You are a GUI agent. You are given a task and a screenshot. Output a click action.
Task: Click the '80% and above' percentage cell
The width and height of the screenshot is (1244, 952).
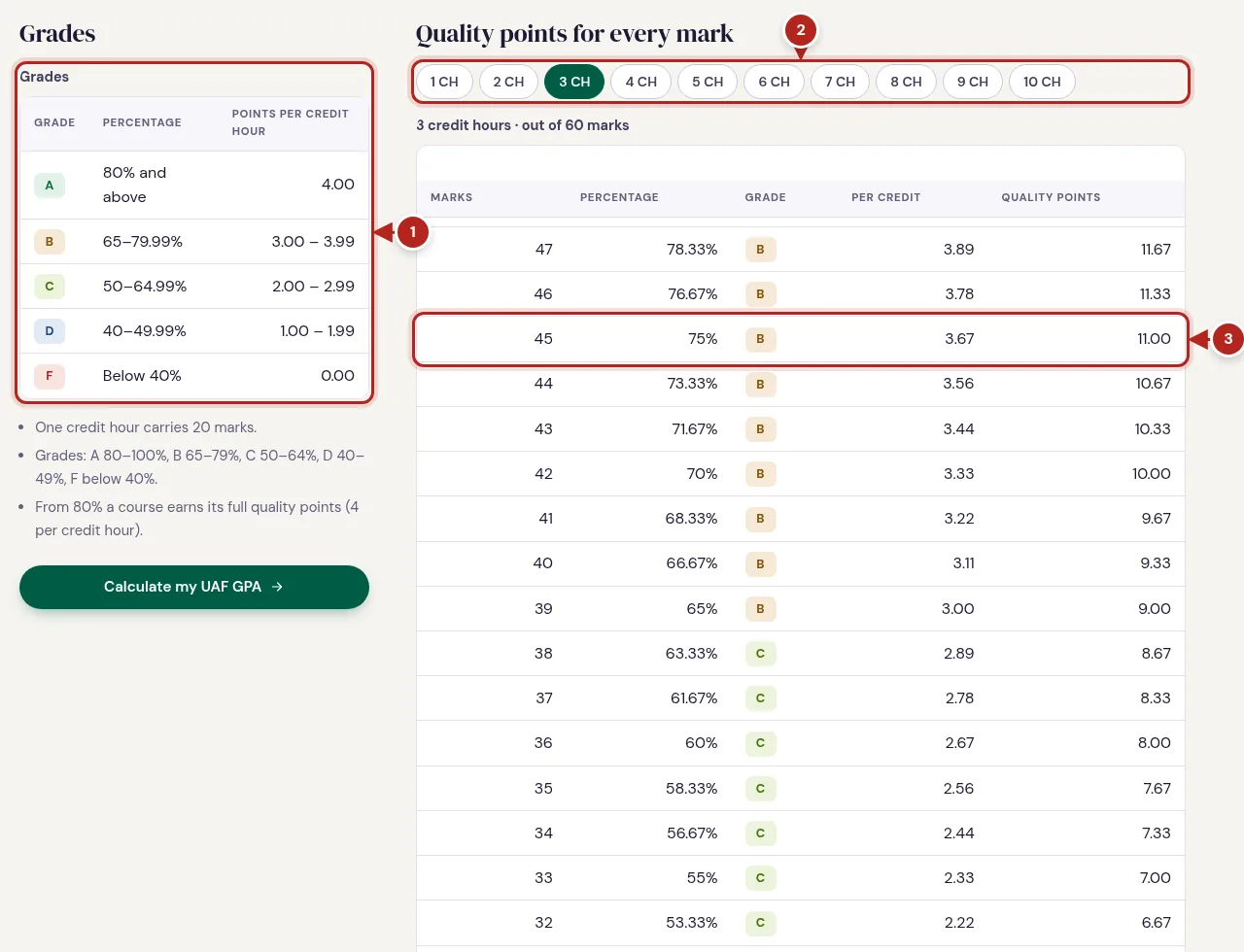click(x=135, y=185)
